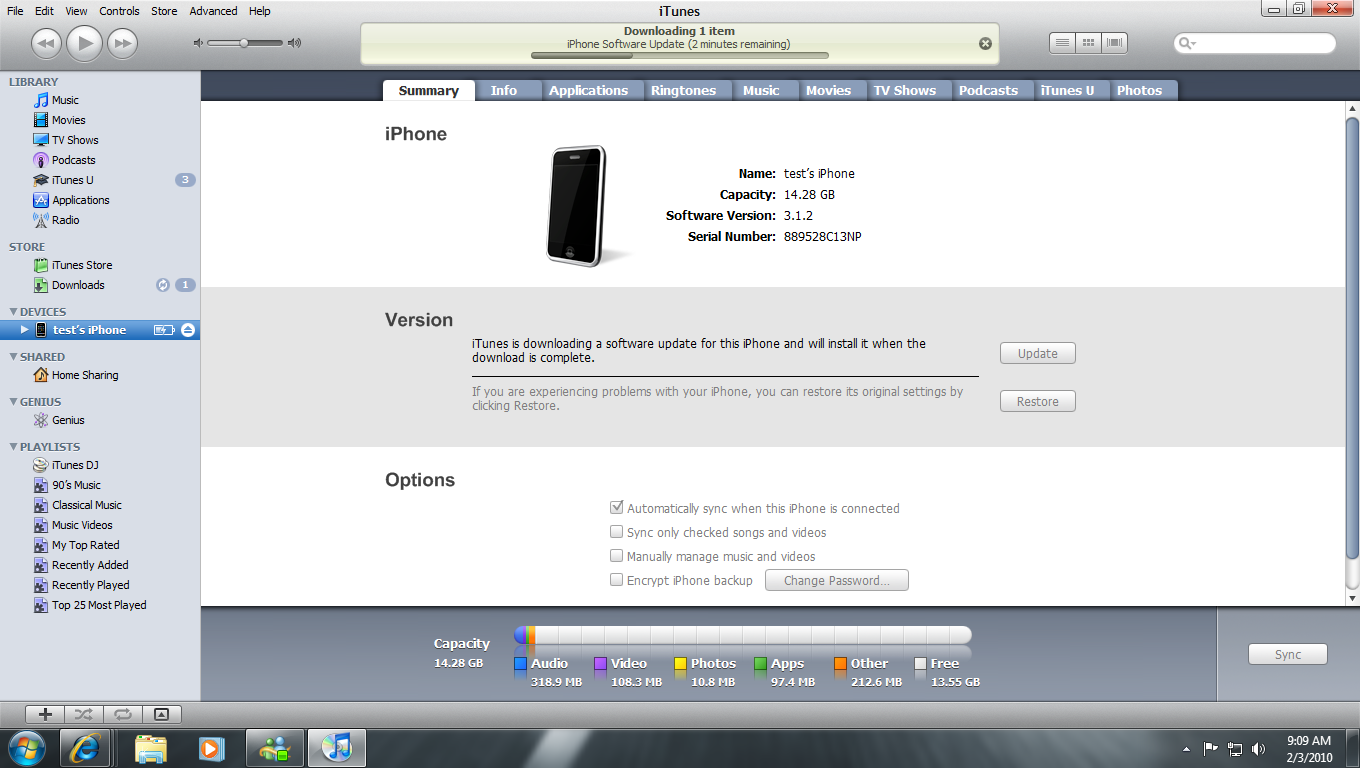Enable Manually manage music and videos
The width and height of the screenshot is (1360, 768).
(x=617, y=556)
